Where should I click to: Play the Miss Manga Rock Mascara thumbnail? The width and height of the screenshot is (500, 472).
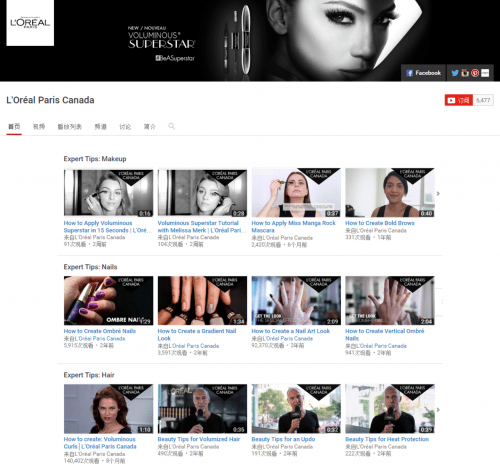pyautogui.click(x=296, y=193)
